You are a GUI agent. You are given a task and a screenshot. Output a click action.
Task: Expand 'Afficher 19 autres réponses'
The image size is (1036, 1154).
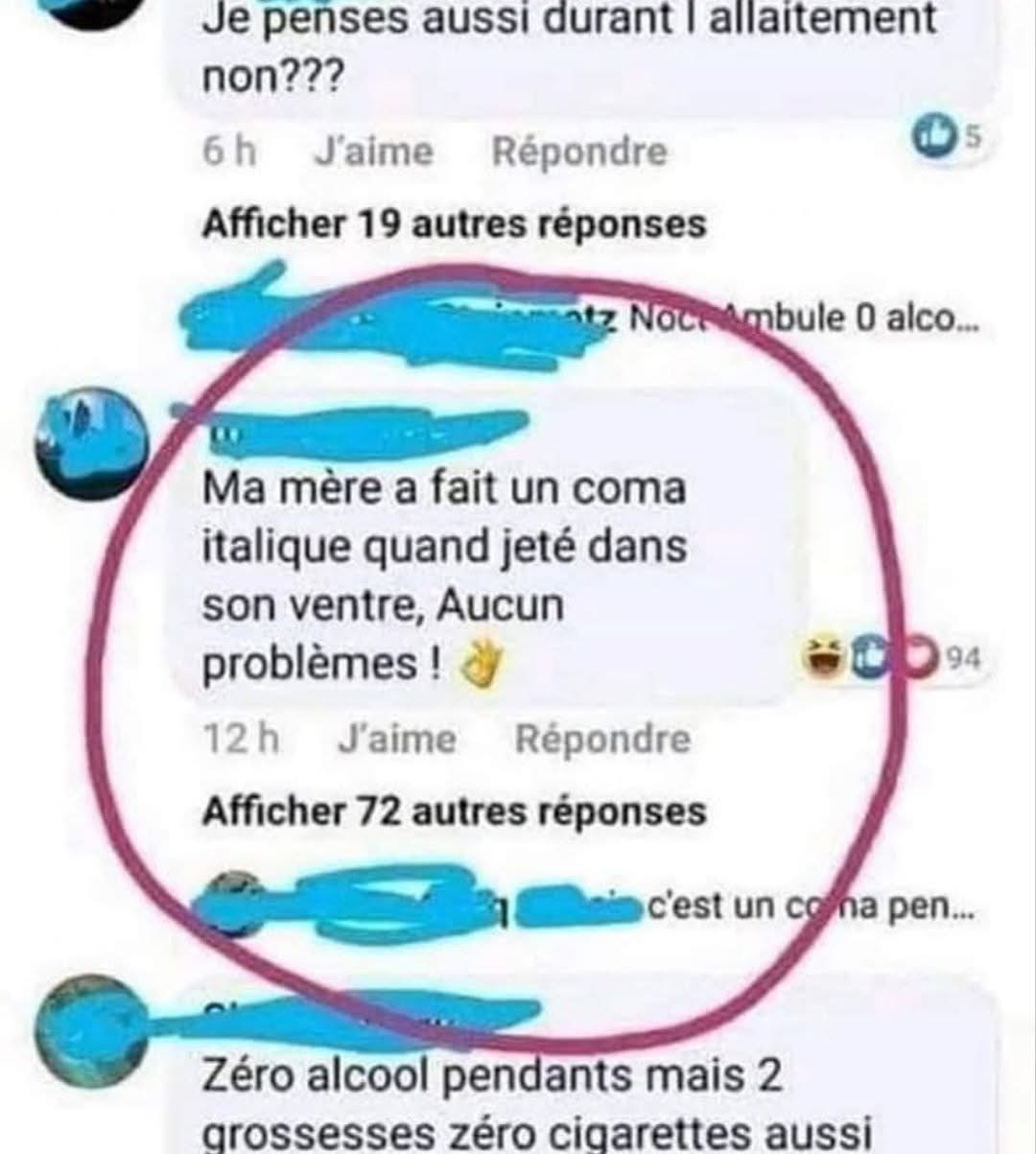pyautogui.click(x=454, y=224)
